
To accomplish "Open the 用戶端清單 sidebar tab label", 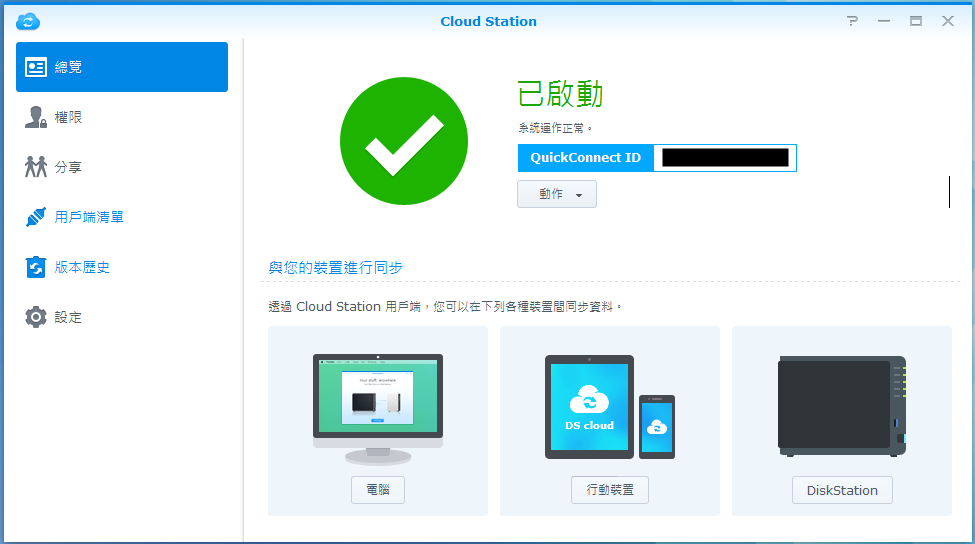I will coord(89,217).
